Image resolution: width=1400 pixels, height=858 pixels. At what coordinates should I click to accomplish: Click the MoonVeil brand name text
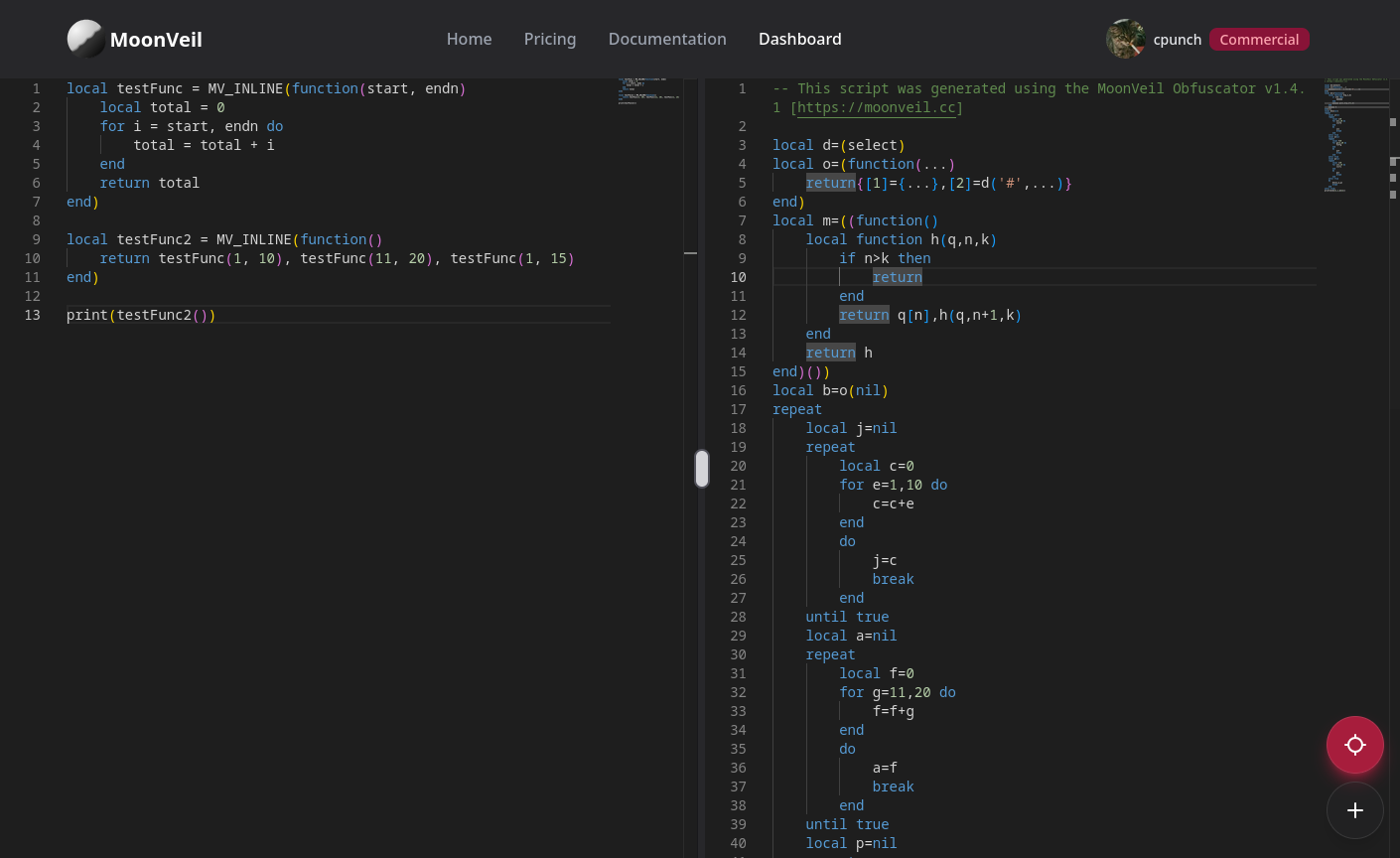click(x=156, y=40)
